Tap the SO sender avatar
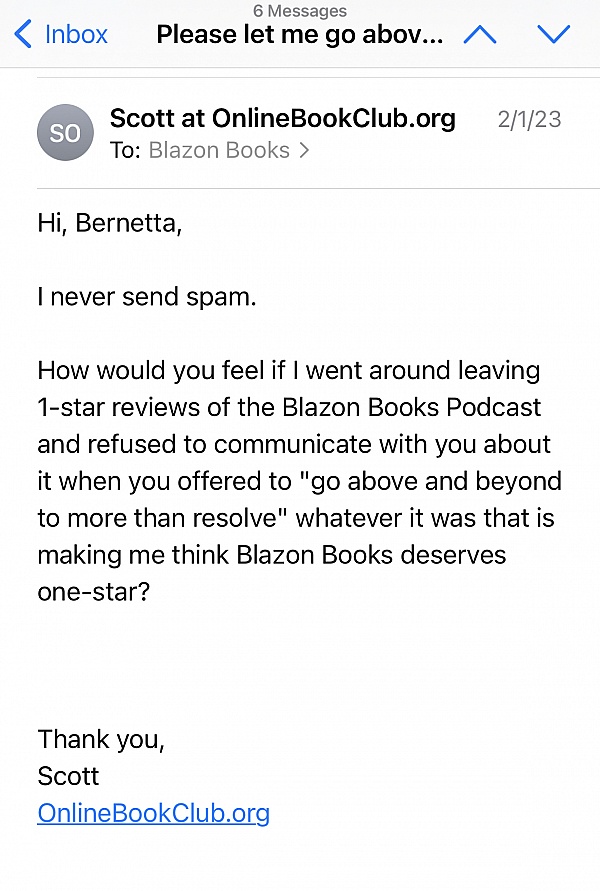Screen dimensions: 600x891 [65, 133]
